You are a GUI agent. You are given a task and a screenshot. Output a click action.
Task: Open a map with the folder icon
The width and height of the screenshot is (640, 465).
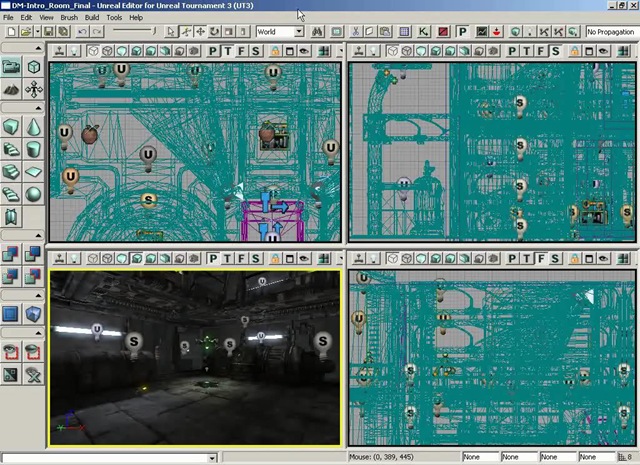point(26,31)
